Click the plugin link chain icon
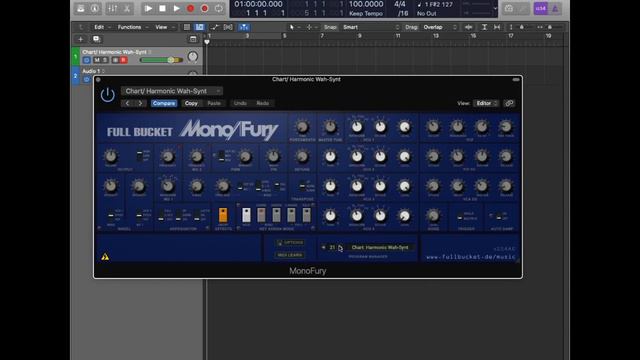Screen dimensions: 640x360 [509, 103]
